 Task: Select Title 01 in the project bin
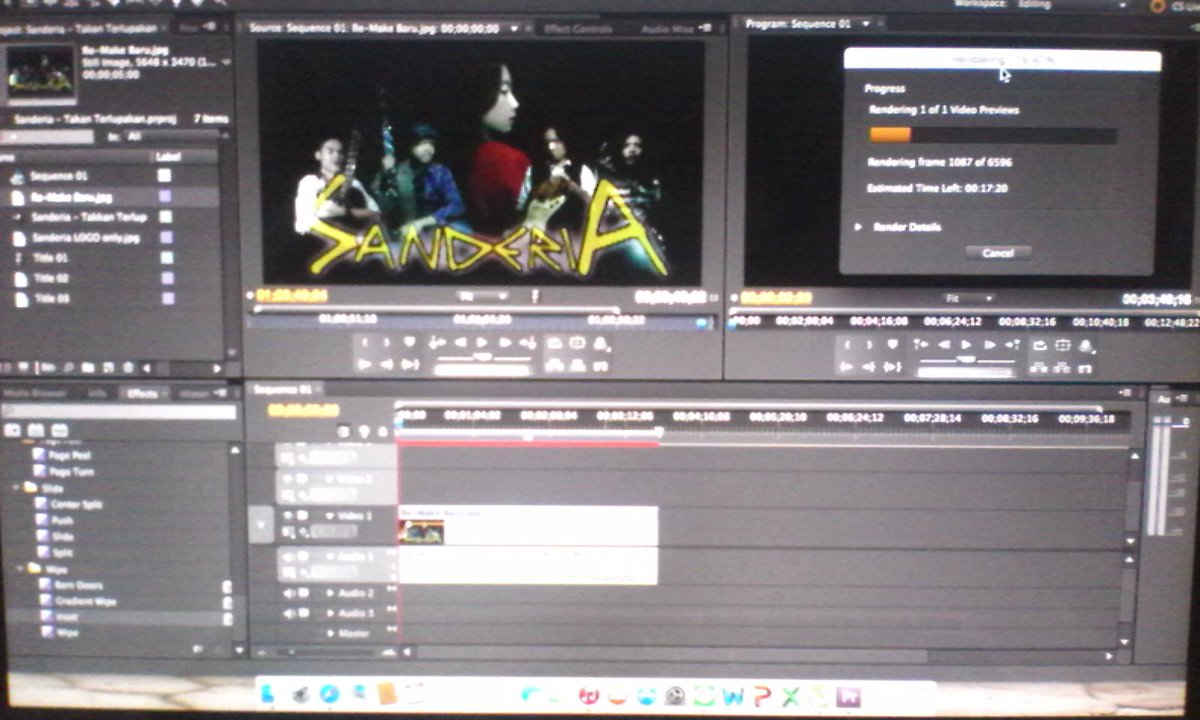[x=50, y=258]
